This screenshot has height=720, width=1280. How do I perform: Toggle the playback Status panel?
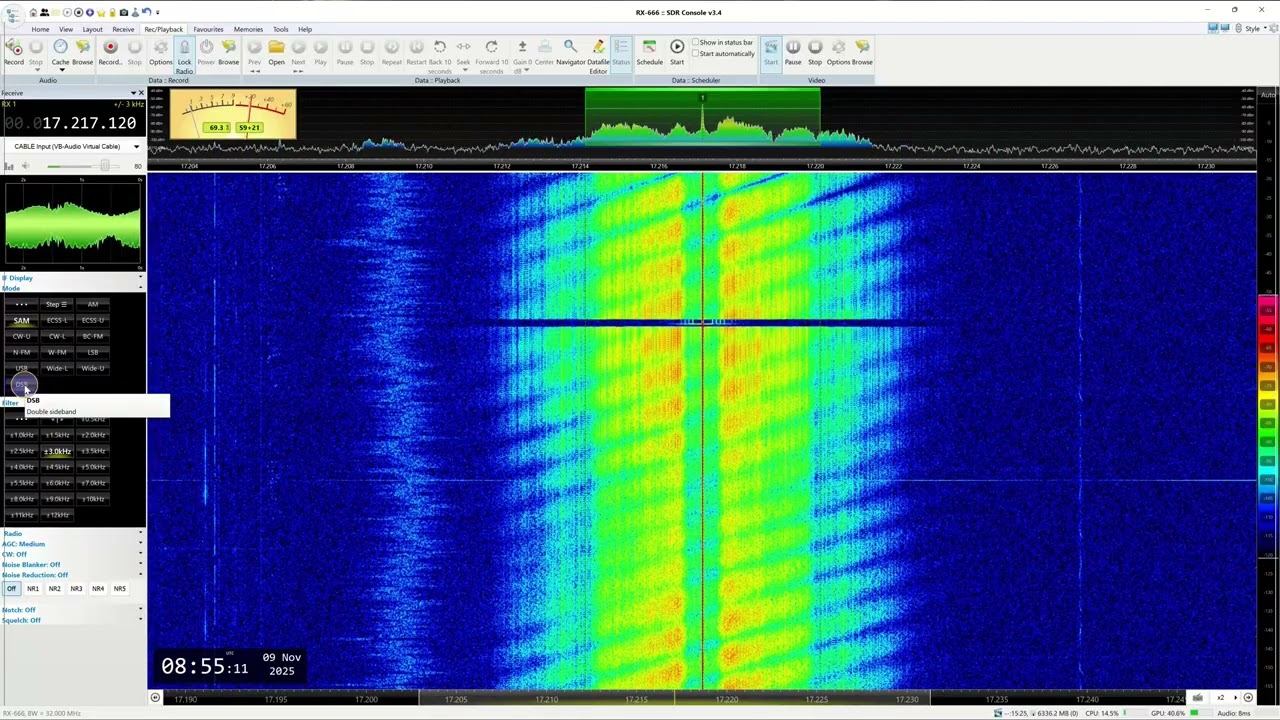pyautogui.click(x=621, y=52)
